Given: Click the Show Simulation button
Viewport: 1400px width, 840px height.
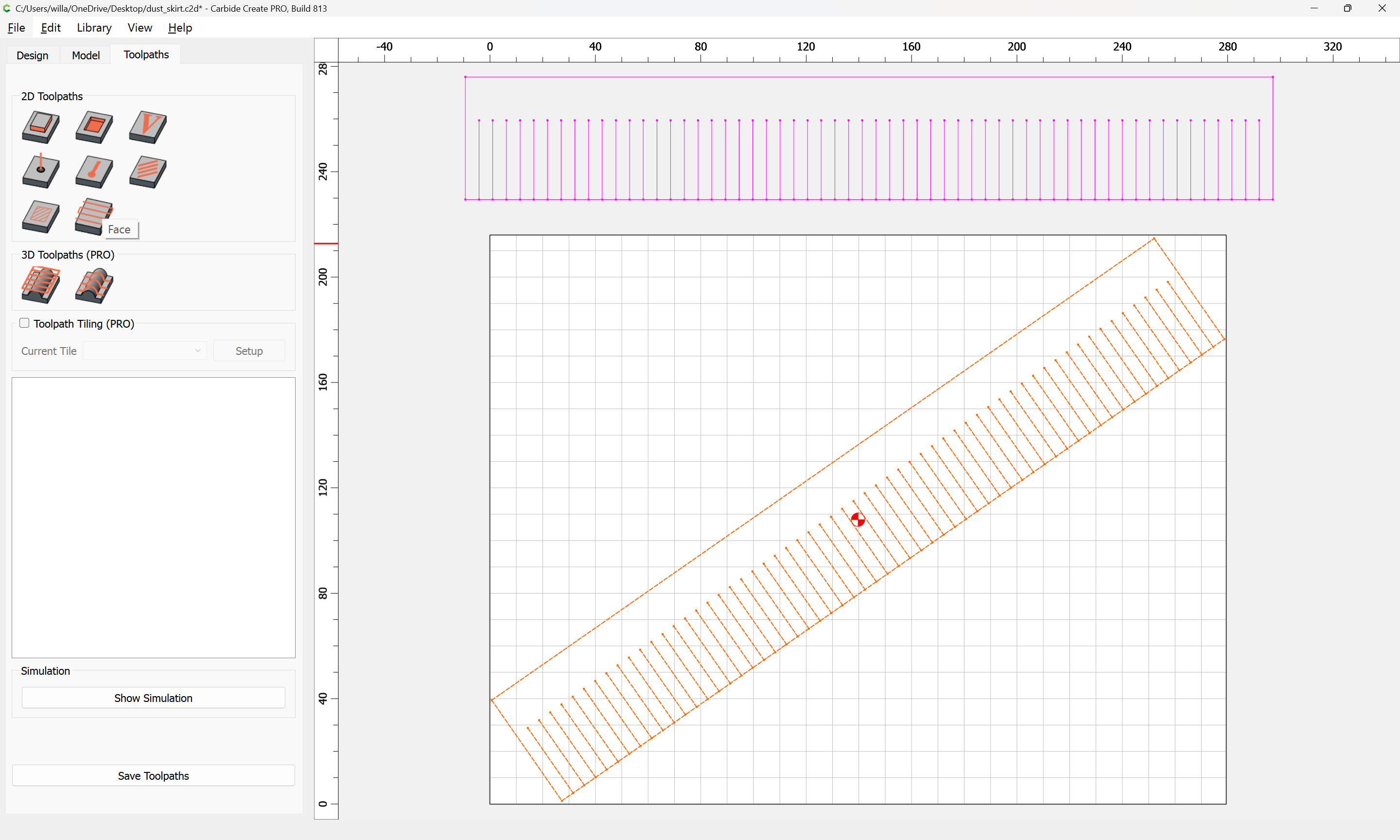Looking at the screenshot, I should point(153,698).
